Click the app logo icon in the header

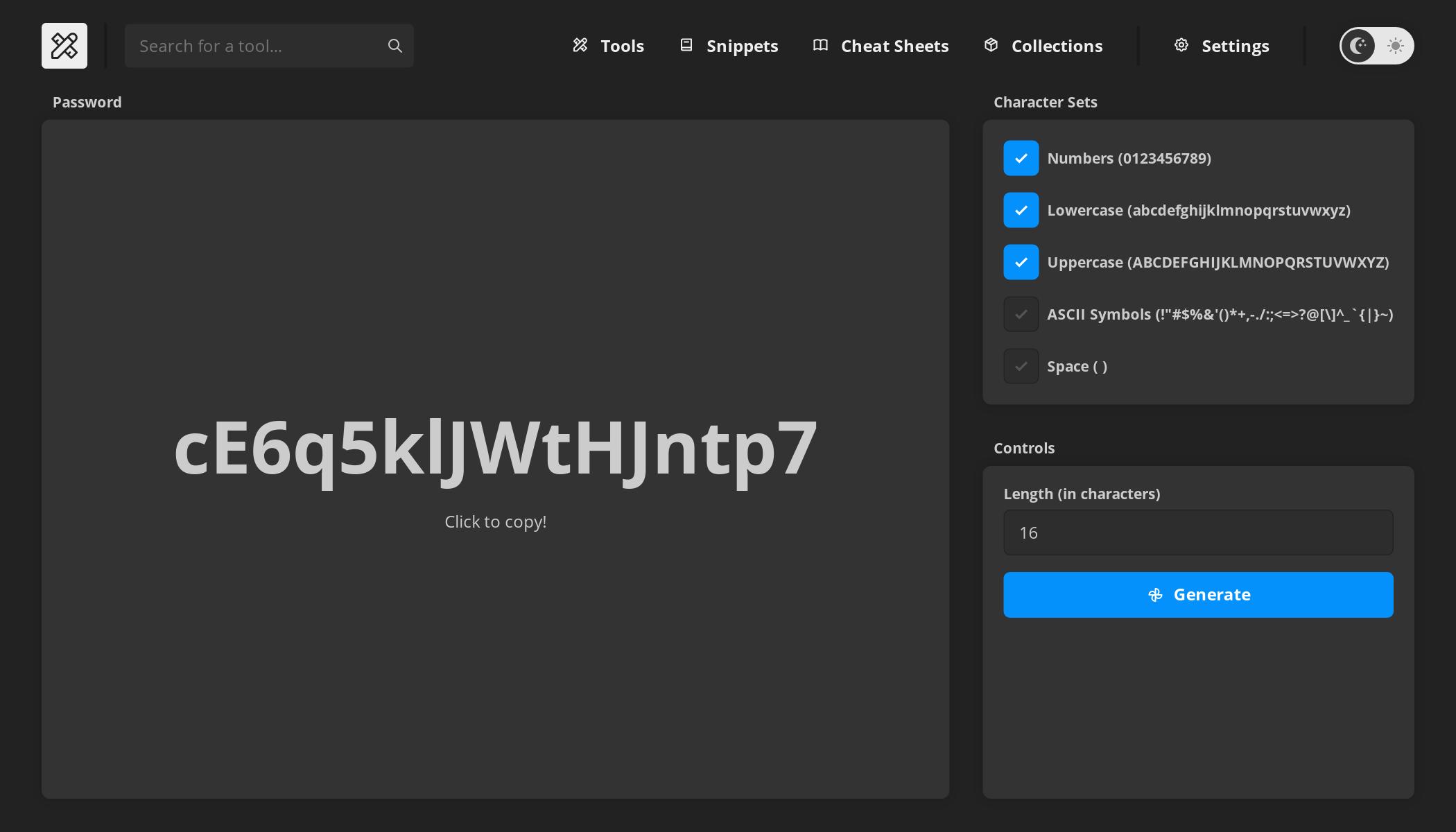(x=64, y=46)
